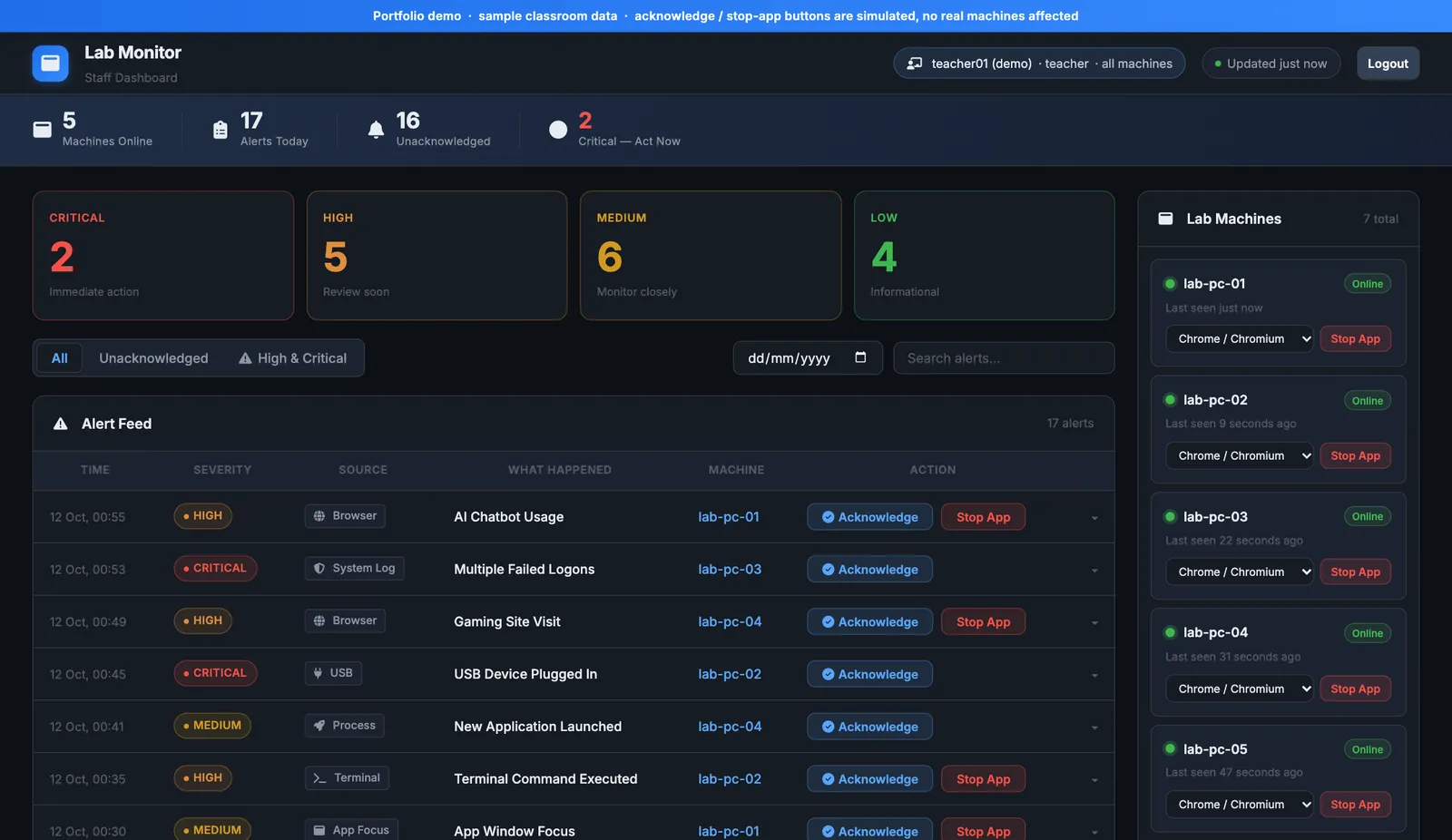Expand the USB Device Plugged In row
This screenshot has height=840, width=1452.
(1094, 675)
